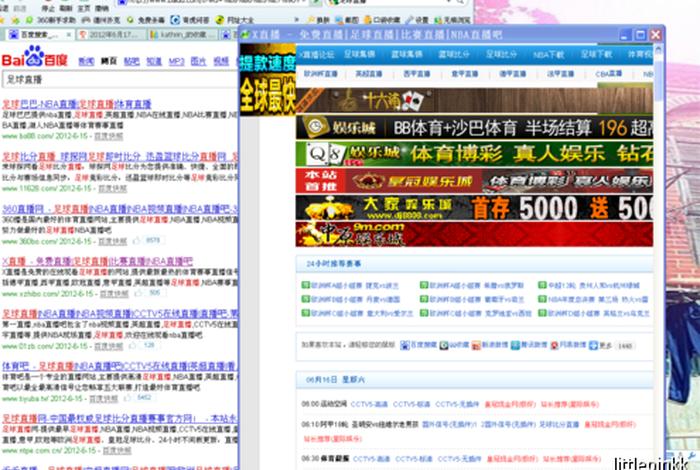Open CCTV5-高清 link for 06:00 program
This screenshot has width=700, height=470.
point(369,404)
